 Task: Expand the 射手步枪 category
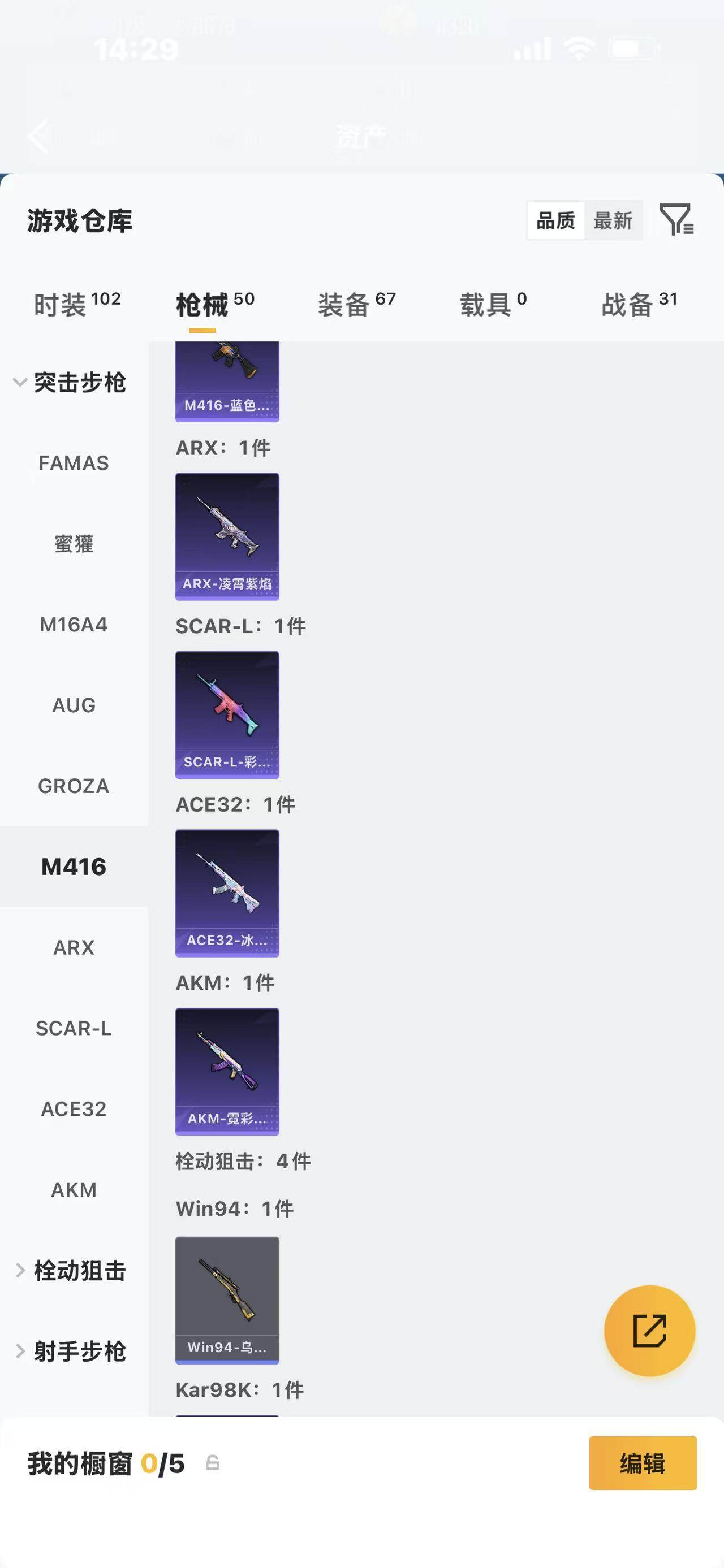point(71,1351)
